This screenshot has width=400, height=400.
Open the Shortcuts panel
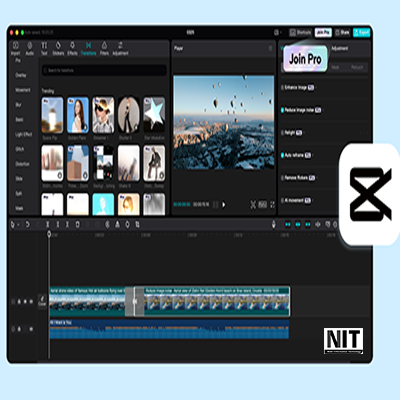pyautogui.click(x=300, y=32)
